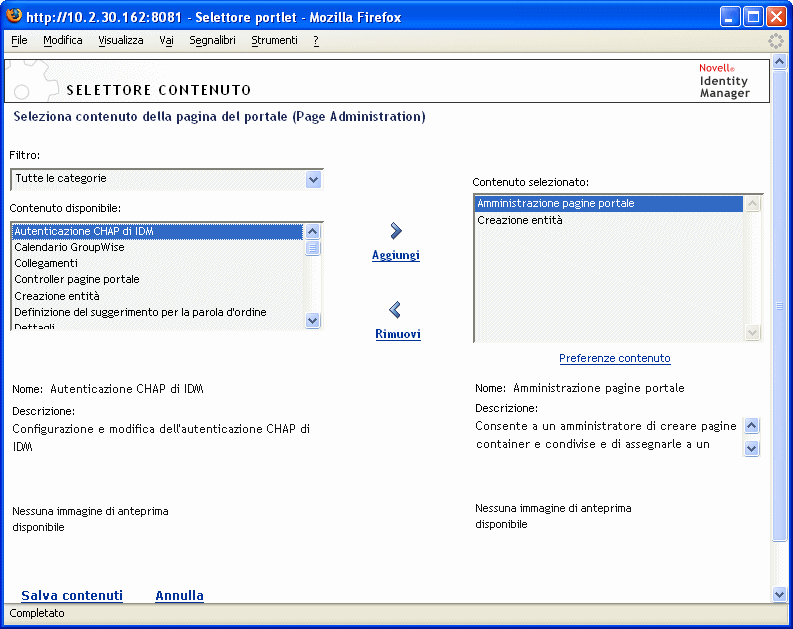The image size is (793, 629).
Task: Open the ? help menu
Action: [x=316, y=40]
